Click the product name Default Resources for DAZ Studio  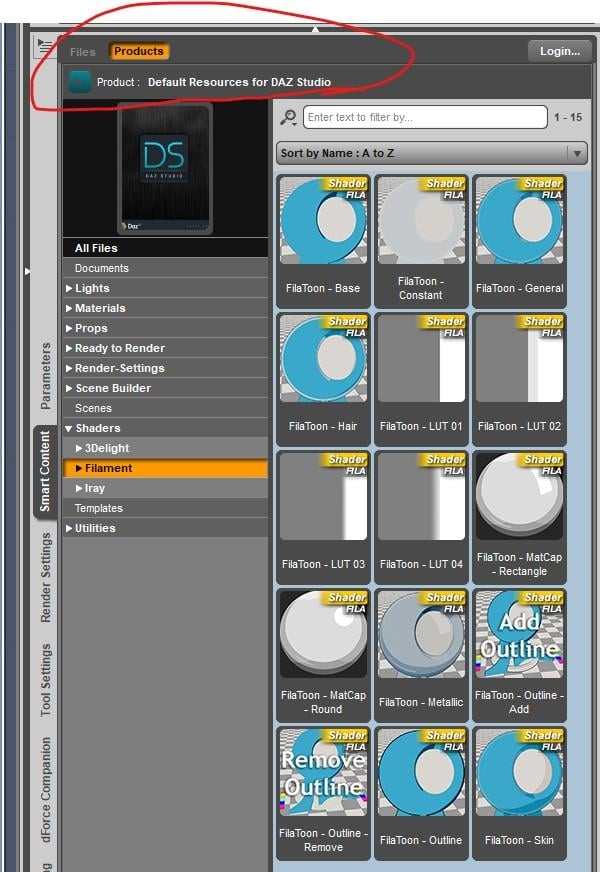point(239,82)
